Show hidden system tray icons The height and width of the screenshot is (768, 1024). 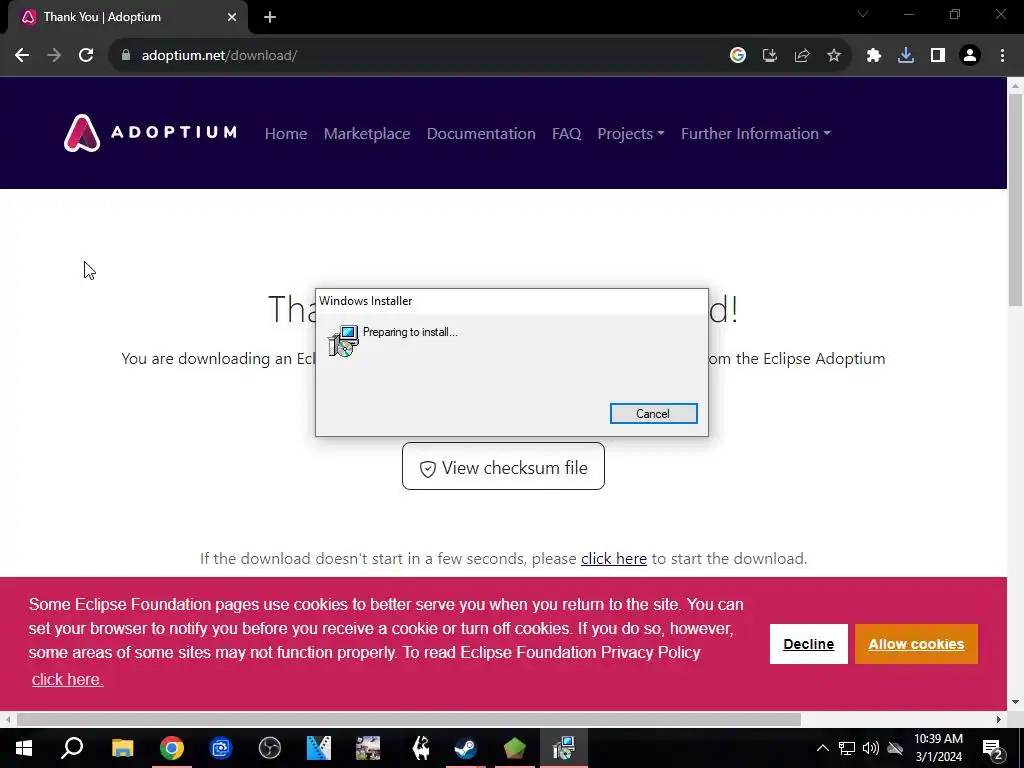click(823, 748)
